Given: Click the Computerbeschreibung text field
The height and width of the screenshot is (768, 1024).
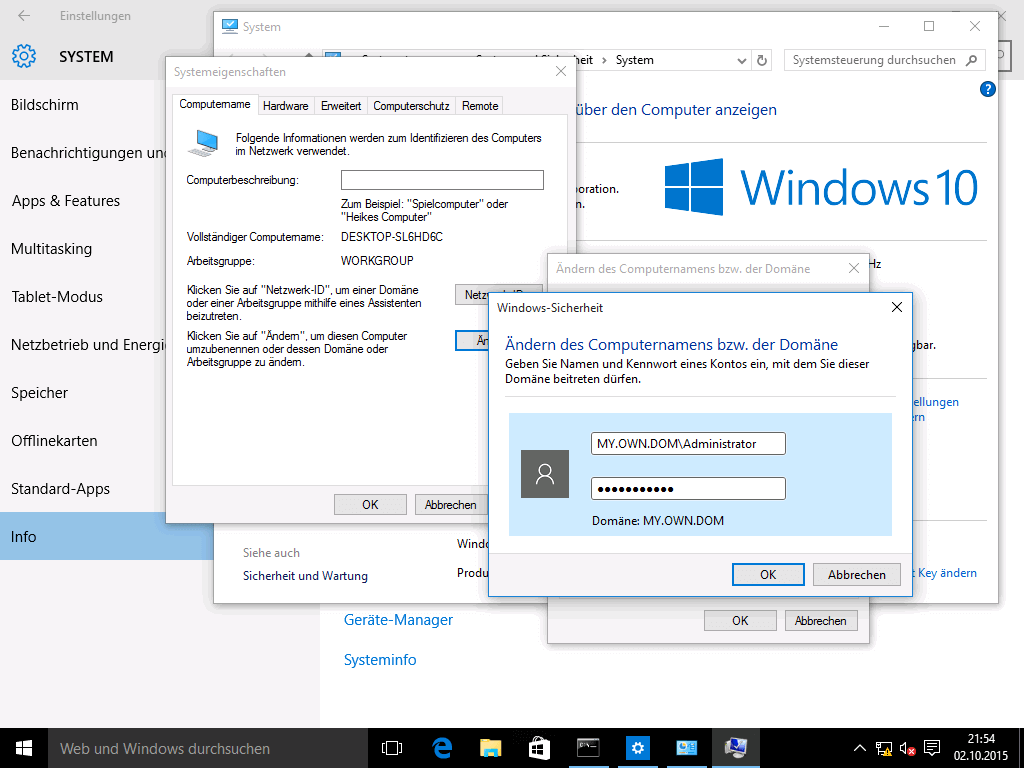Looking at the screenshot, I should 442,180.
